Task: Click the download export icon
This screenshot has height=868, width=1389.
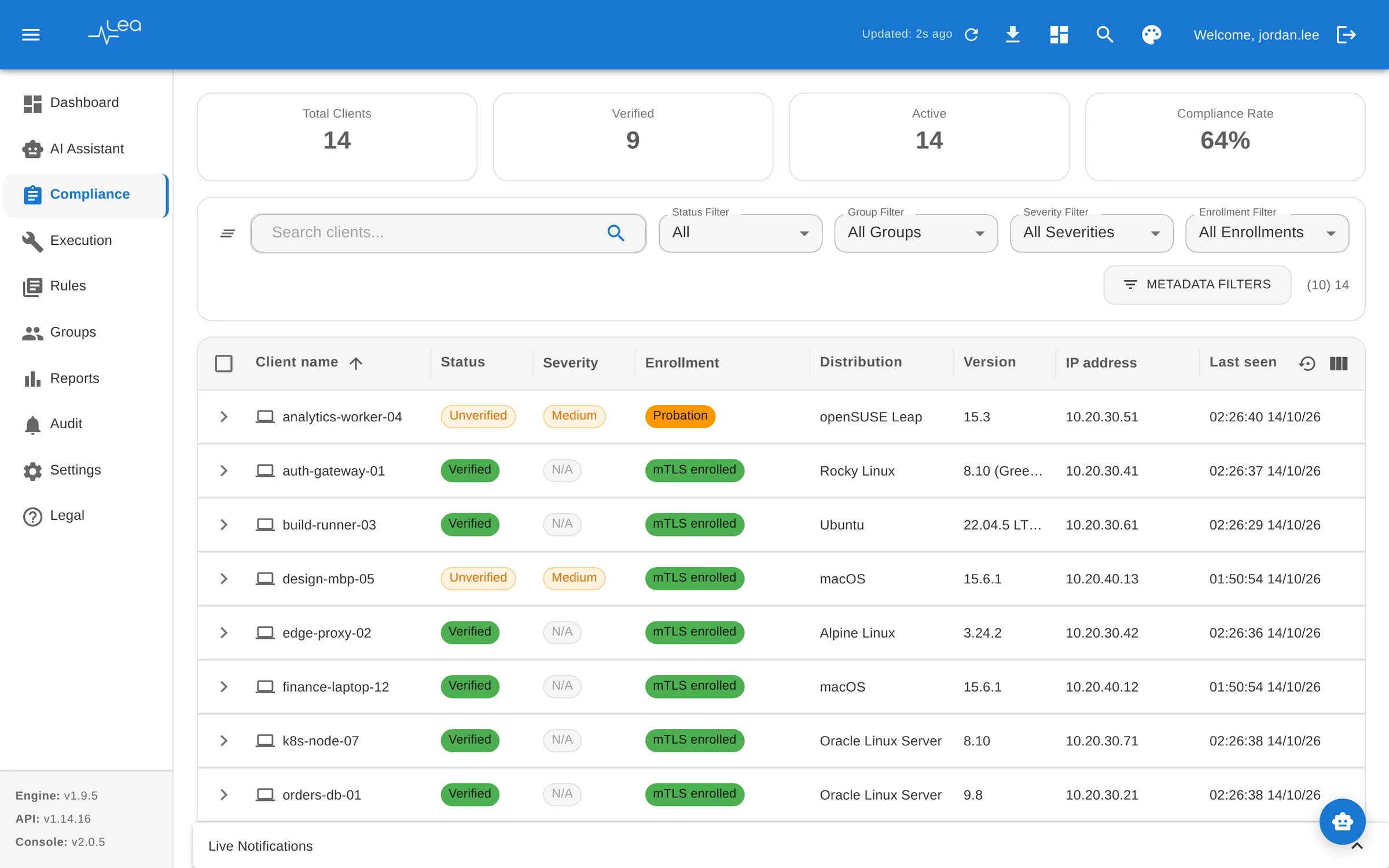Action: tap(1012, 35)
